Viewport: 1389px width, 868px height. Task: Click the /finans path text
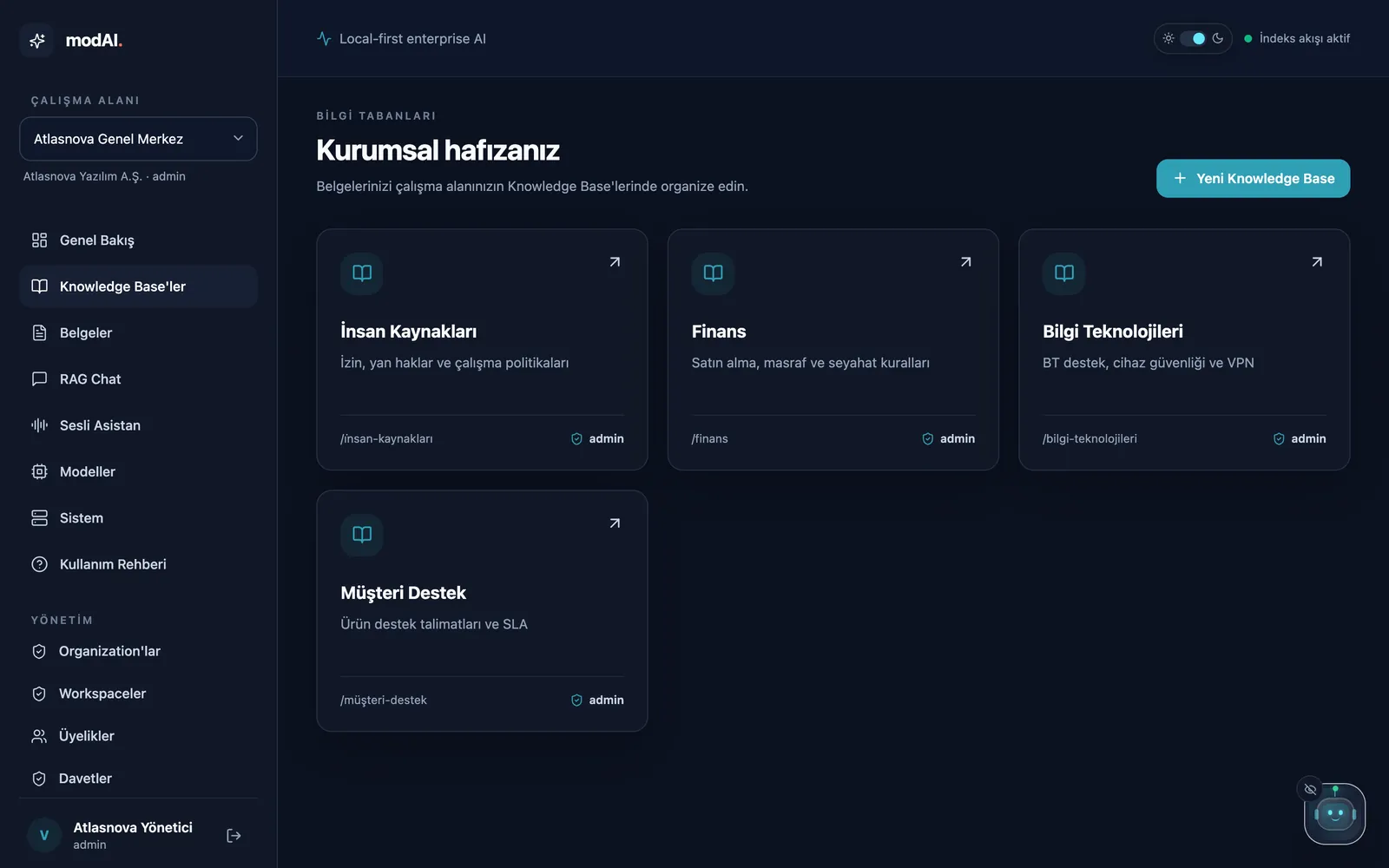pyautogui.click(x=709, y=439)
